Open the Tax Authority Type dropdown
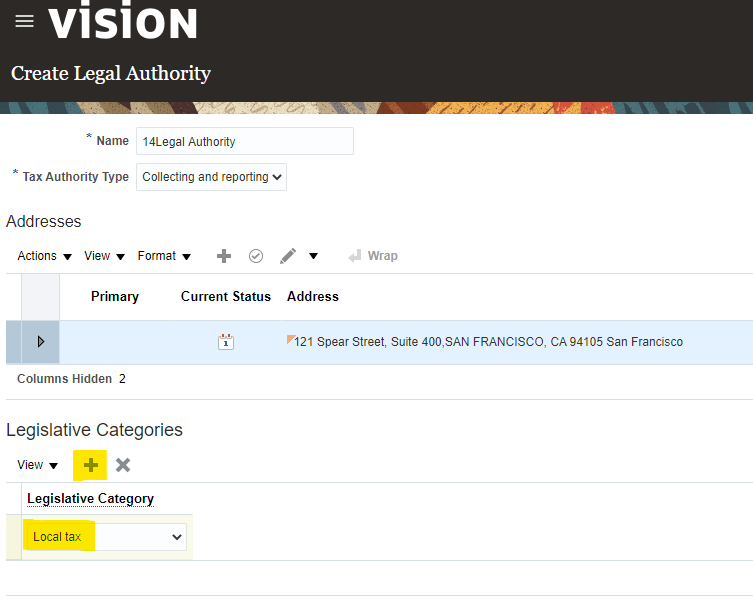 pos(211,177)
